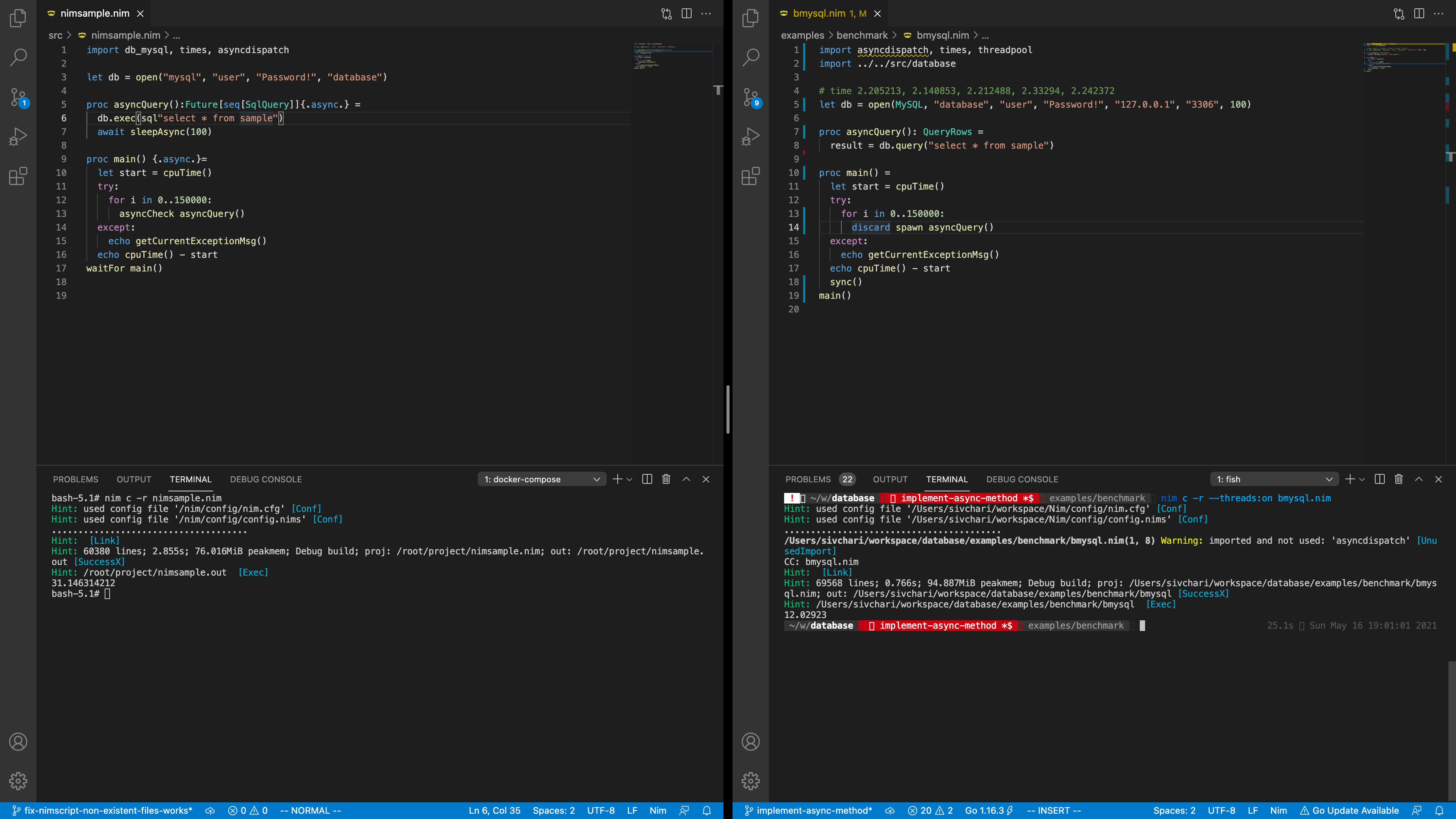Open Run and Debug in left window
This screenshot has width=1456, height=819.
[18, 137]
